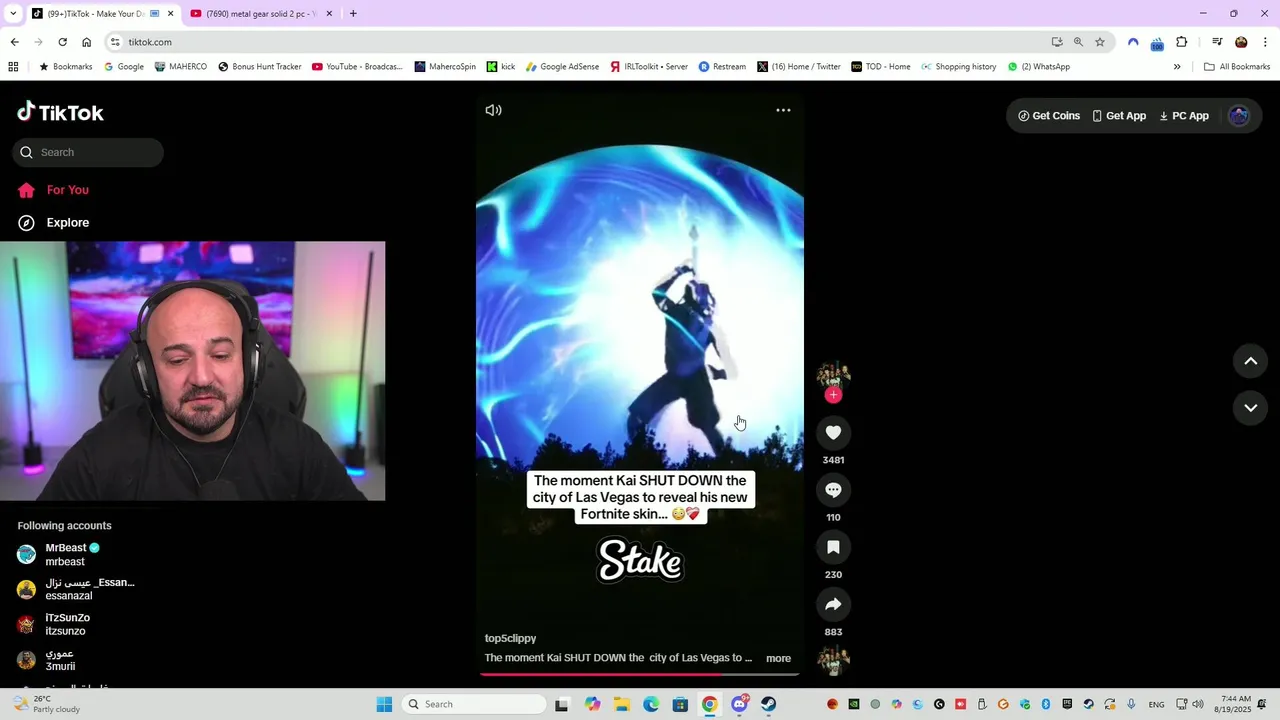Open File Explorer from the taskbar
1280x720 pixels.
click(621, 704)
